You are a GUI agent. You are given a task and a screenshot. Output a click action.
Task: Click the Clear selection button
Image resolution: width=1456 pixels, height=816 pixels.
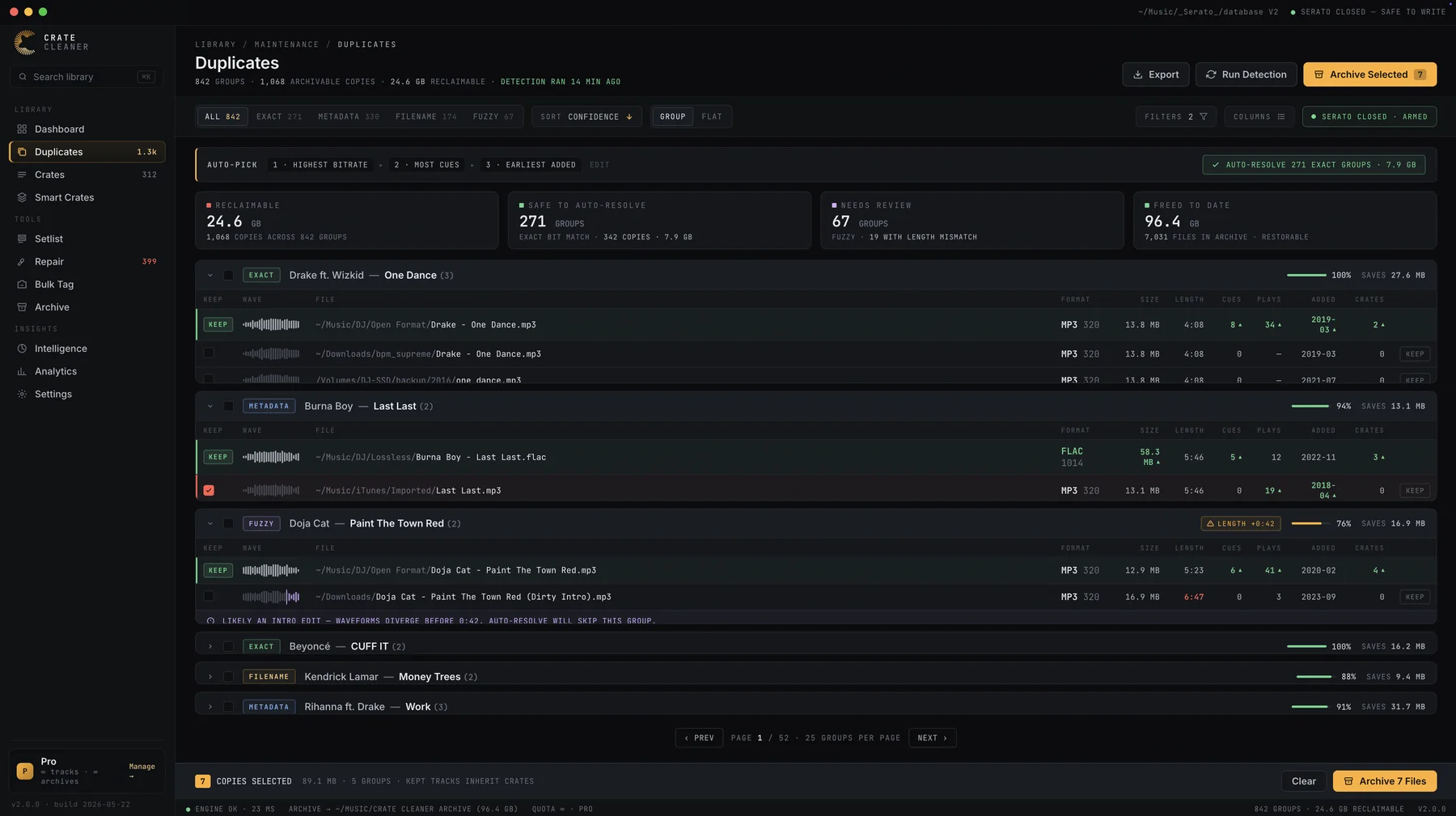point(1303,781)
